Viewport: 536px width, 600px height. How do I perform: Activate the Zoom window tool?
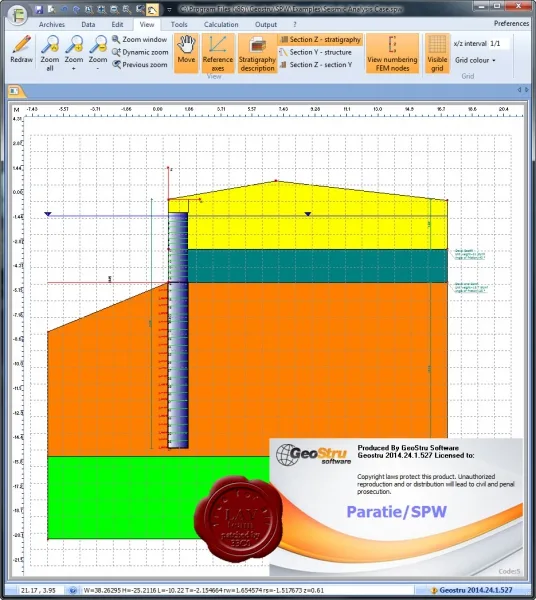[140, 39]
